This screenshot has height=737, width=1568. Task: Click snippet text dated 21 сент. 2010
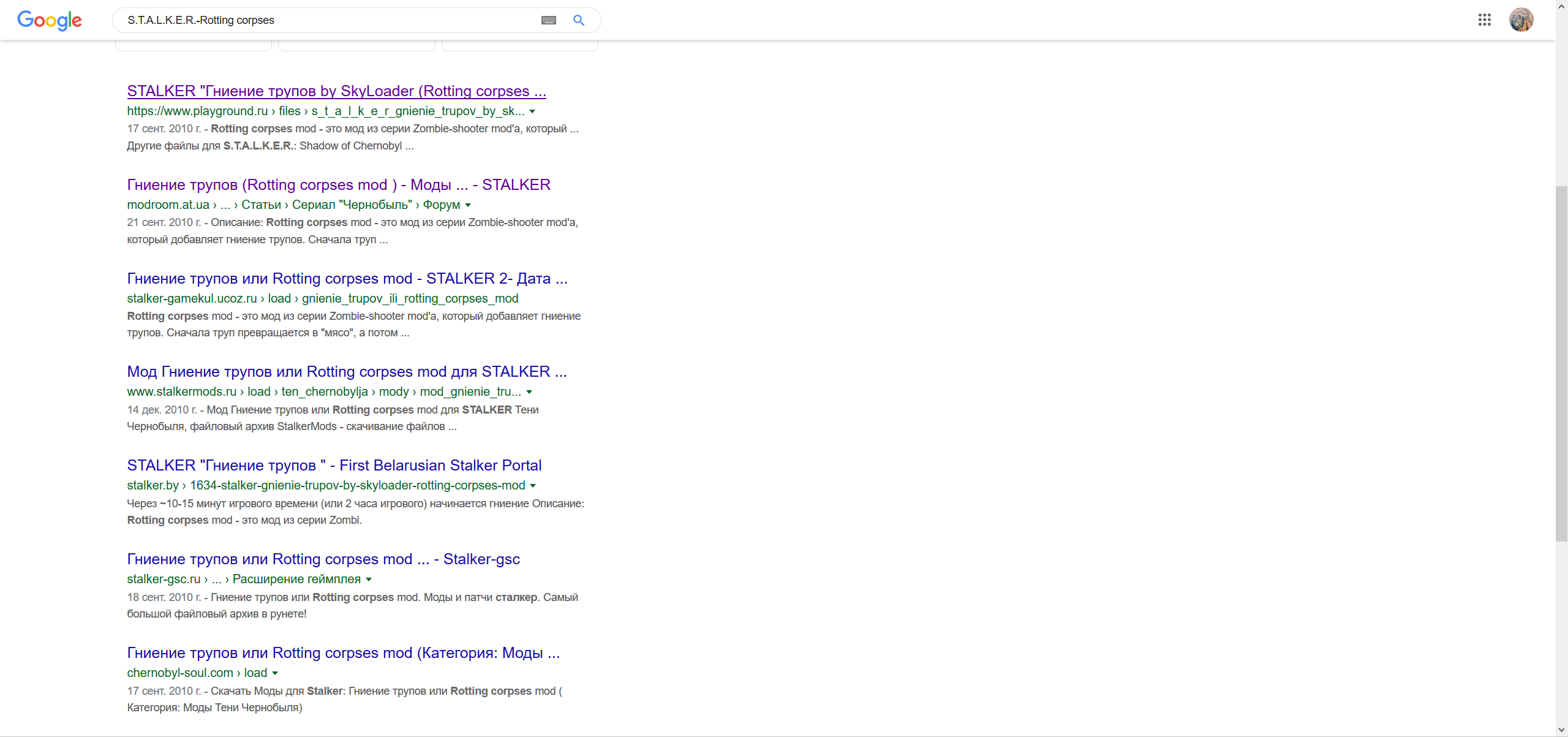(x=353, y=231)
